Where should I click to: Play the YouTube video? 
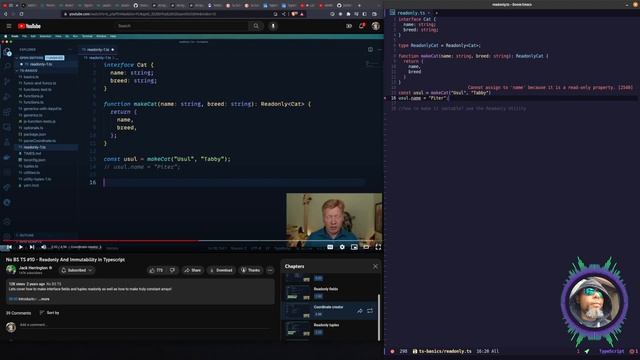(20, 247)
